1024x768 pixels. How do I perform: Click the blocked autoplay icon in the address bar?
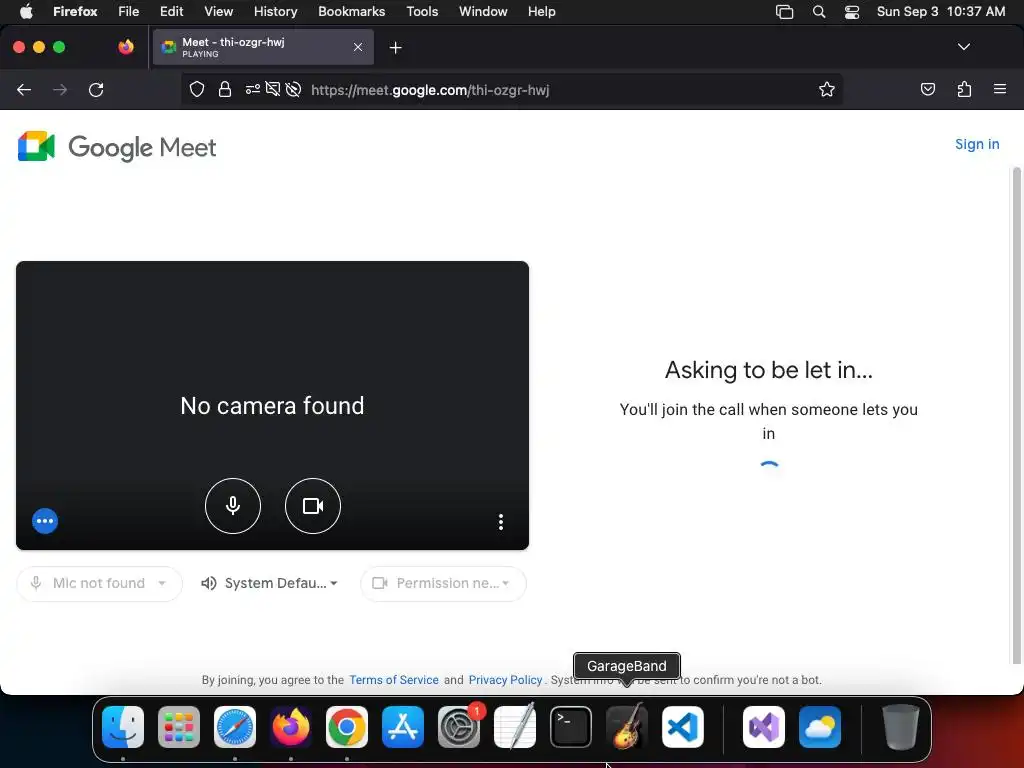click(293, 89)
